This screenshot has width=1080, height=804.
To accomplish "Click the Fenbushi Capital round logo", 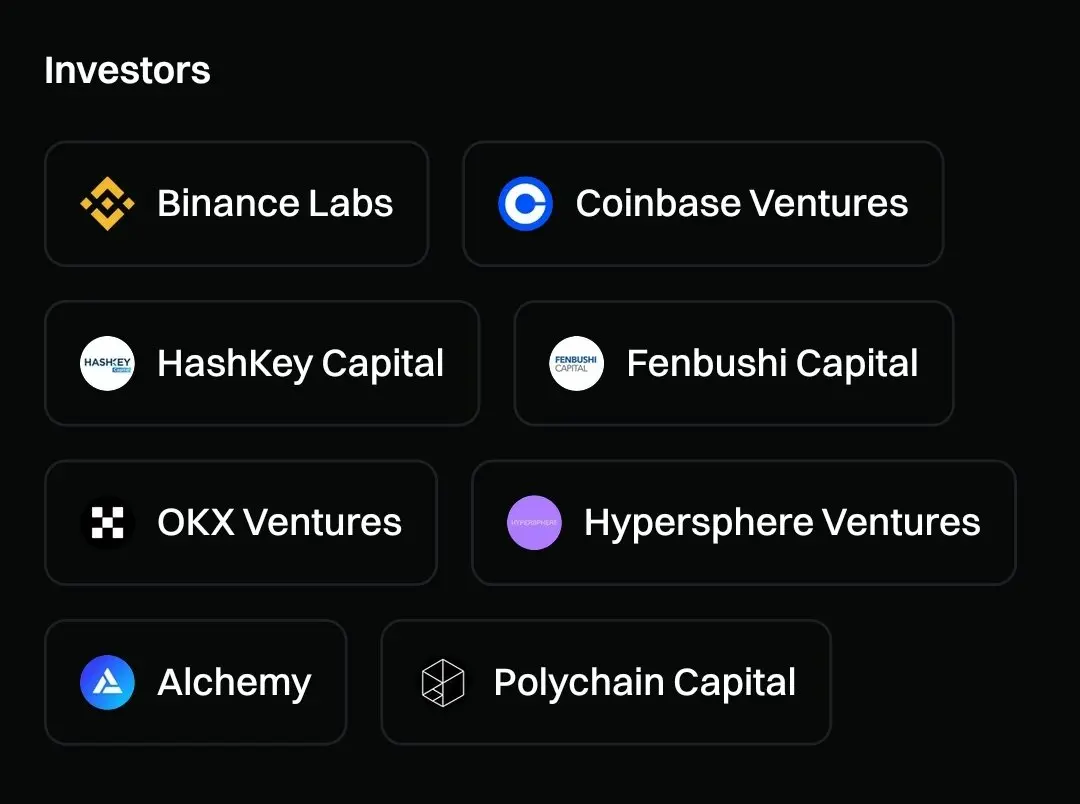I will click(x=577, y=363).
